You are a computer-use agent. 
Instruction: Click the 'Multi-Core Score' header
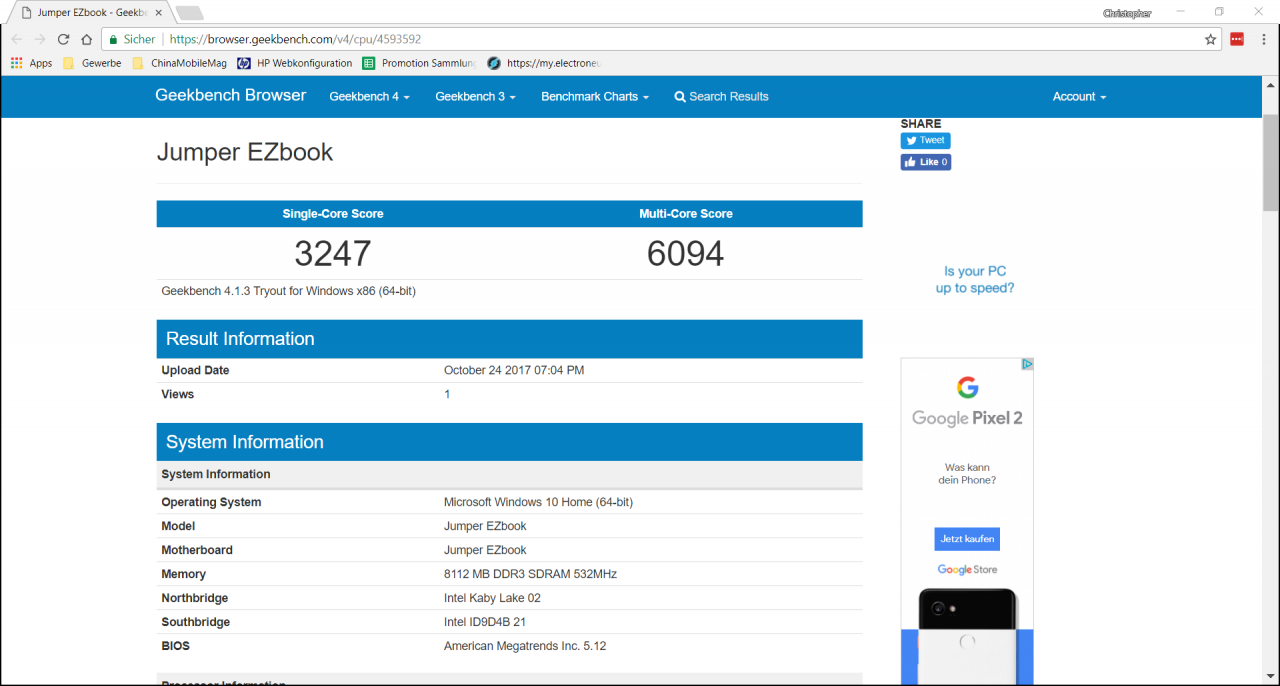click(686, 214)
